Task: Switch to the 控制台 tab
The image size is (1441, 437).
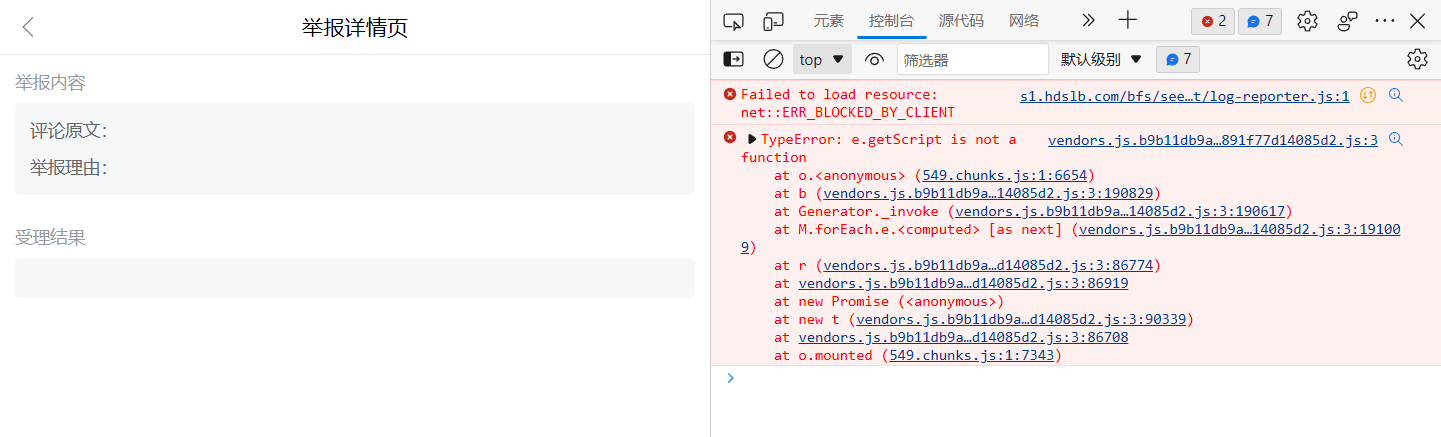Action: click(x=891, y=20)
